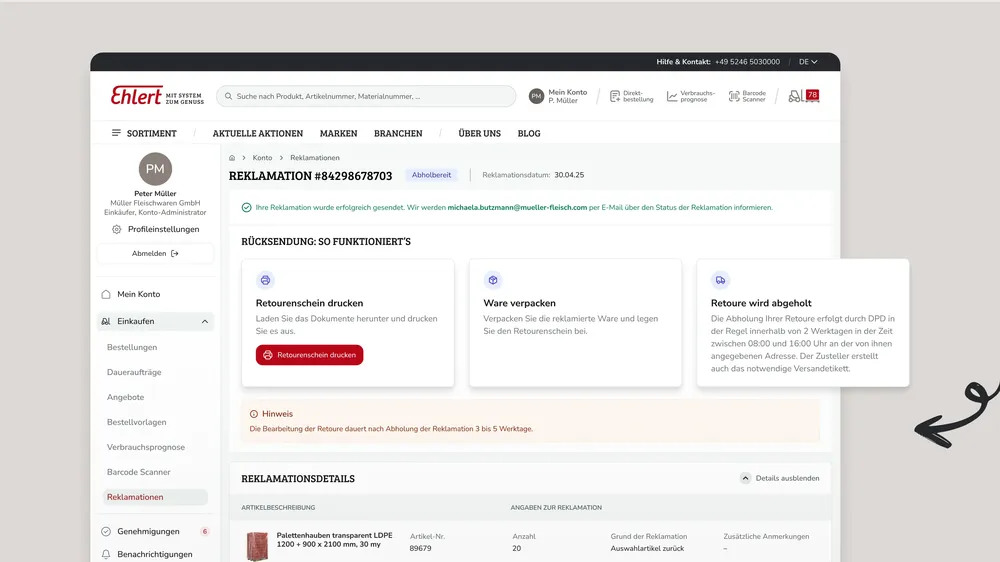Open Verbrauchsprognose chart icon in header

click(672, 96)
